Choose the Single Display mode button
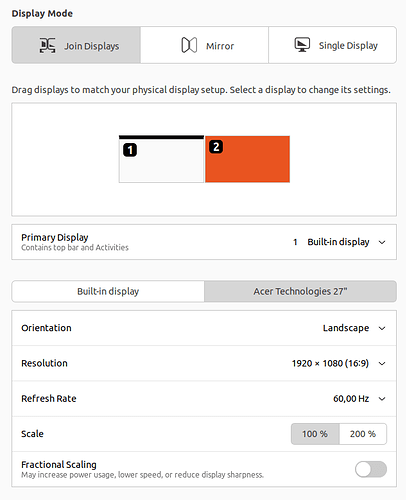Viewport: 406px width, 500px height. [332, 45]
